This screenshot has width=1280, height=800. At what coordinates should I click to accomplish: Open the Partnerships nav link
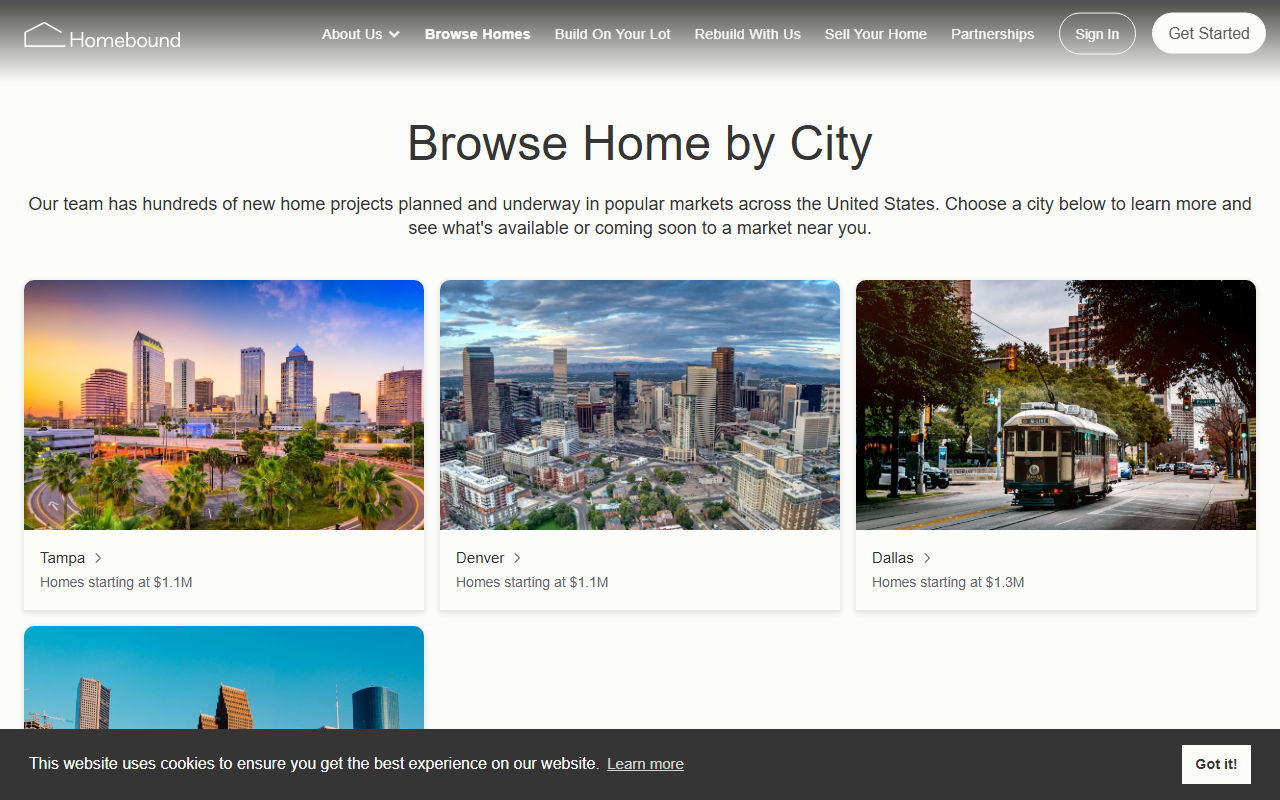click(993, 34)
